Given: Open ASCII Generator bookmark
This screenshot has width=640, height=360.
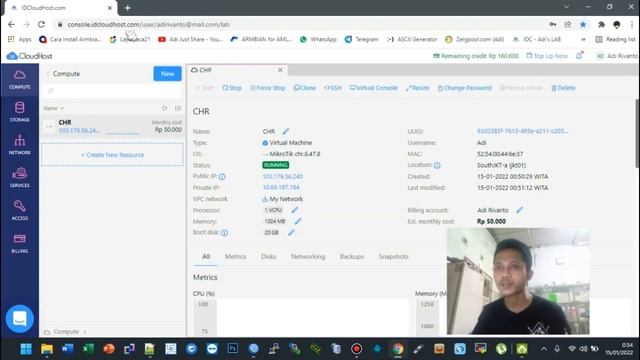Looking at the screenshot, I should [412, 39].
